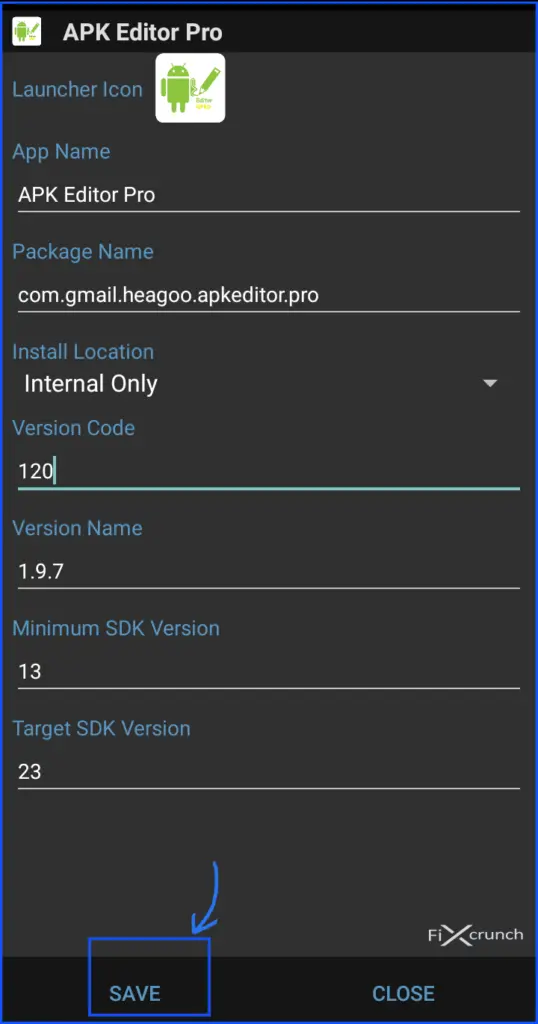The image size is (538, 1024).
Task: Open the Install Location dropdown arrow
Action: 490,383
